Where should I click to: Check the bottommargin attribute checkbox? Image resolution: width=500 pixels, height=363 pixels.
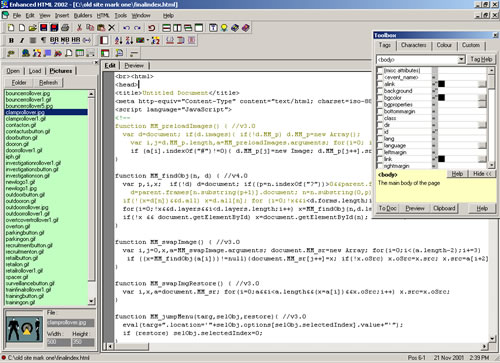[x=380, y=111]
